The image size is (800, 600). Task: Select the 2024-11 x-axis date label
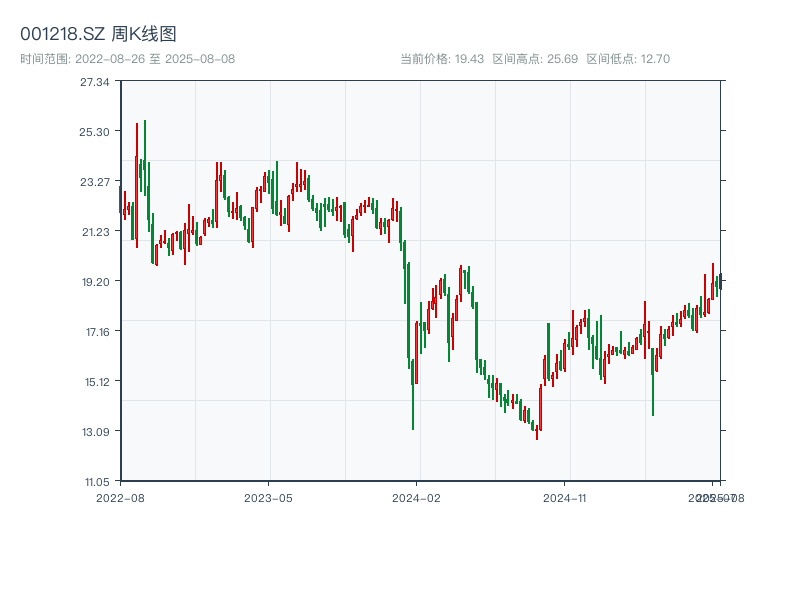[x=566, y=497]
